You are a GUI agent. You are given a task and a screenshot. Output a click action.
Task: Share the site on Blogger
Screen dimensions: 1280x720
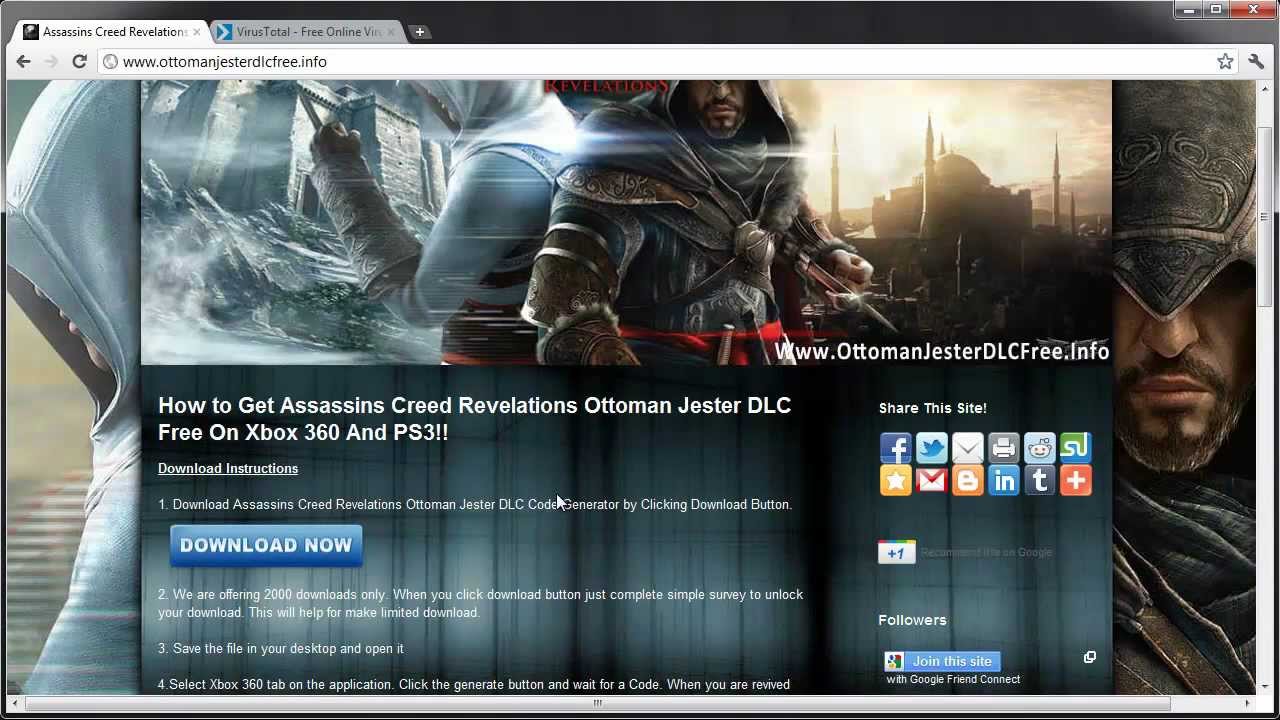(x=968, y=481)
